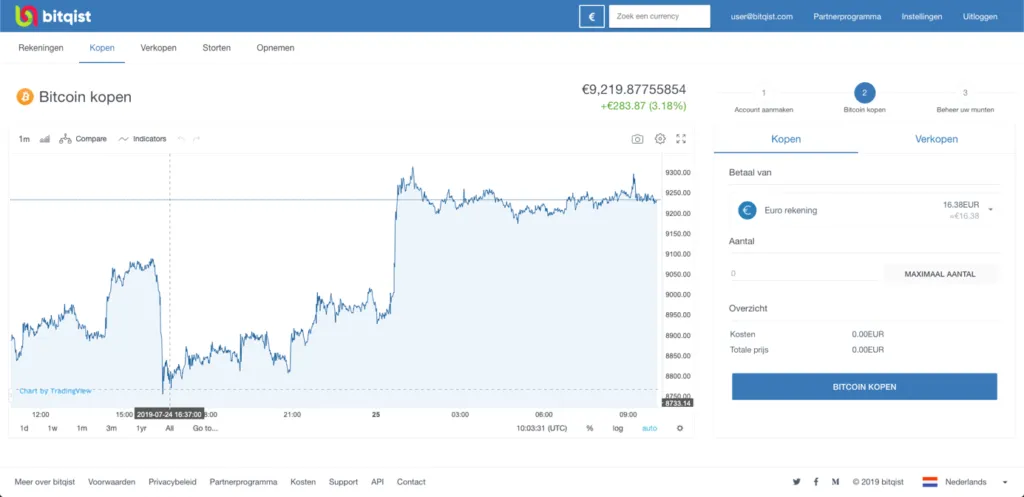Click the Euro rekening circle icon
This screenshot has height=497, width=1024.
click(747, 210)
